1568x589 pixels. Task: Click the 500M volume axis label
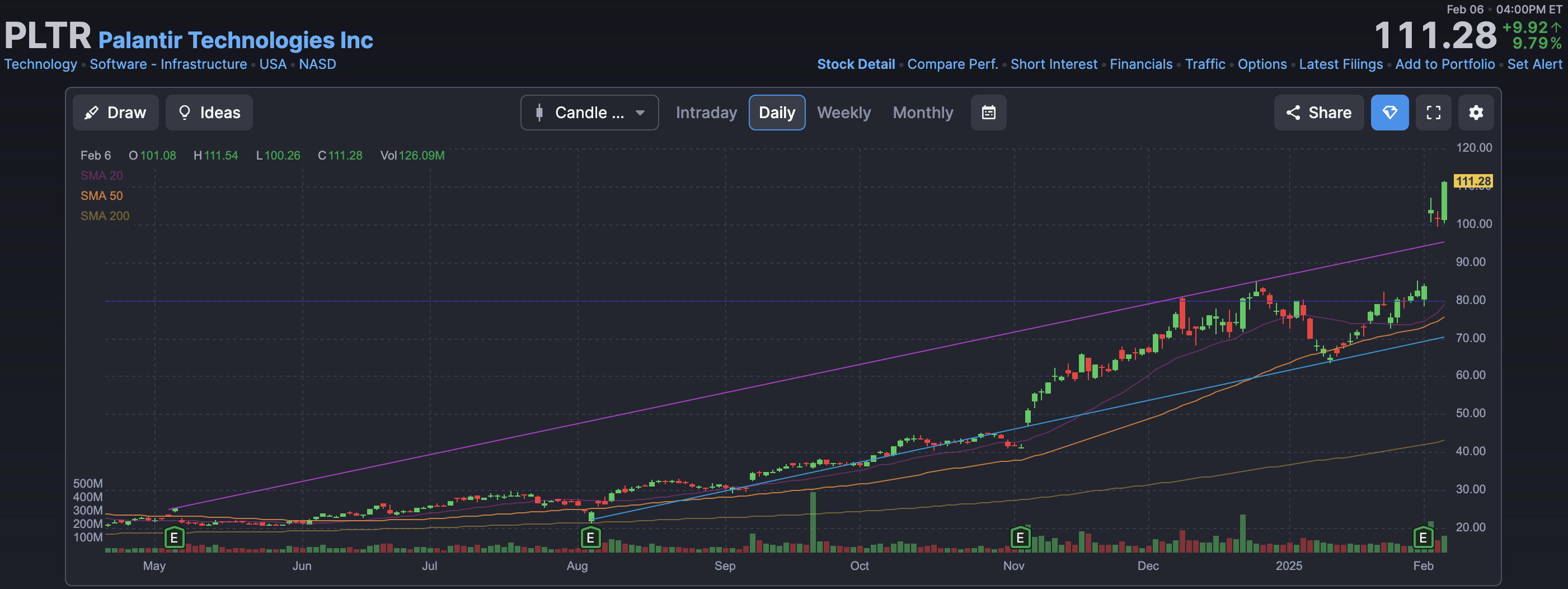88,484
